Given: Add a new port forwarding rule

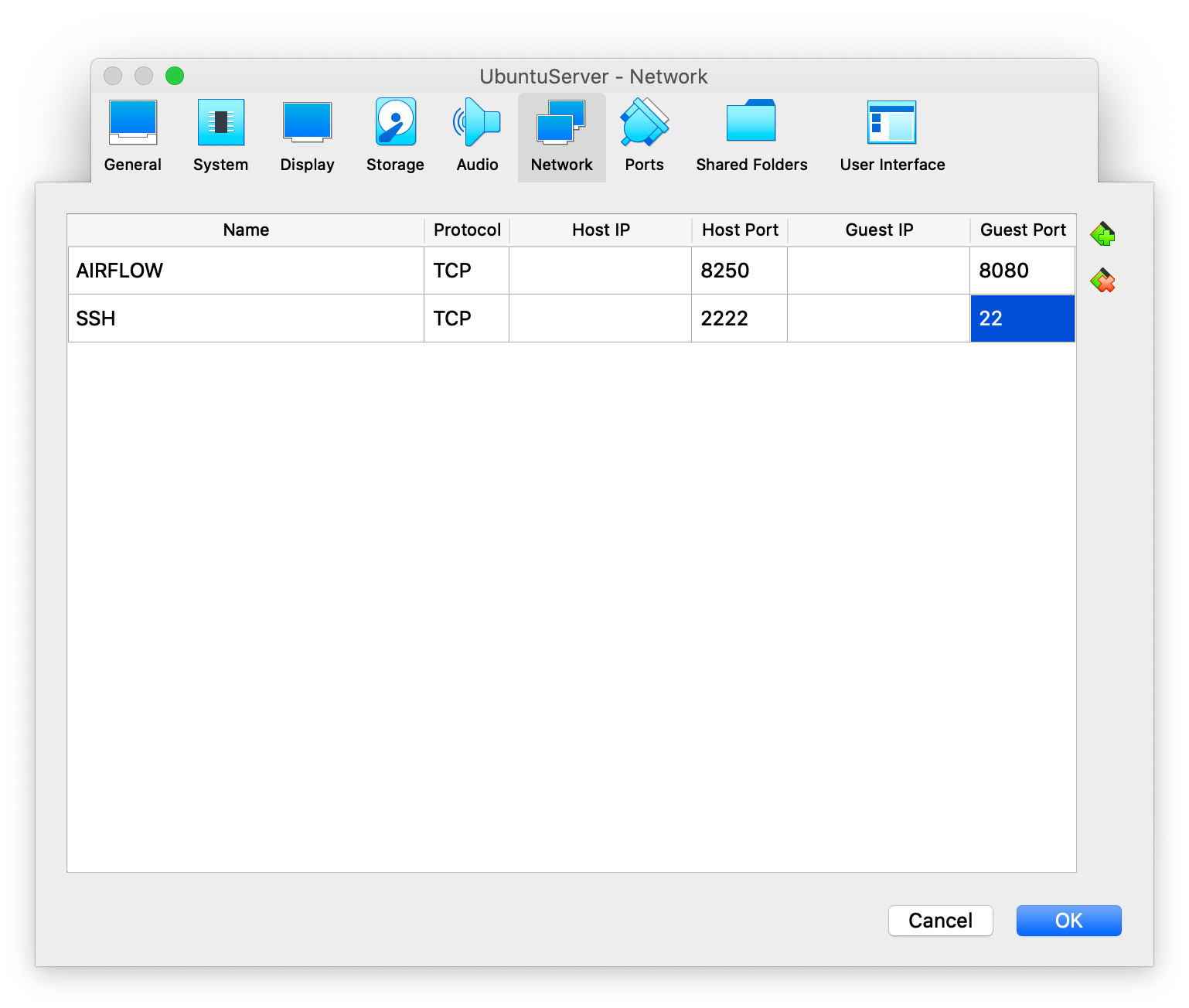Looking at the screenshot, I should coord(1103,233).
